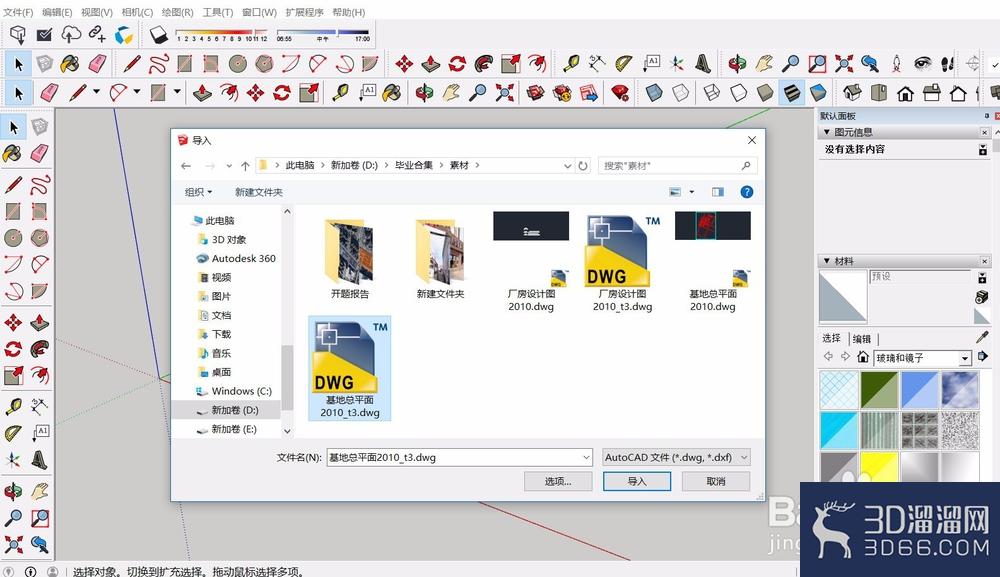Screen dimensions: 1000x577
Task: Select 3D Text in the vertical tool palette
Action: 40,459
